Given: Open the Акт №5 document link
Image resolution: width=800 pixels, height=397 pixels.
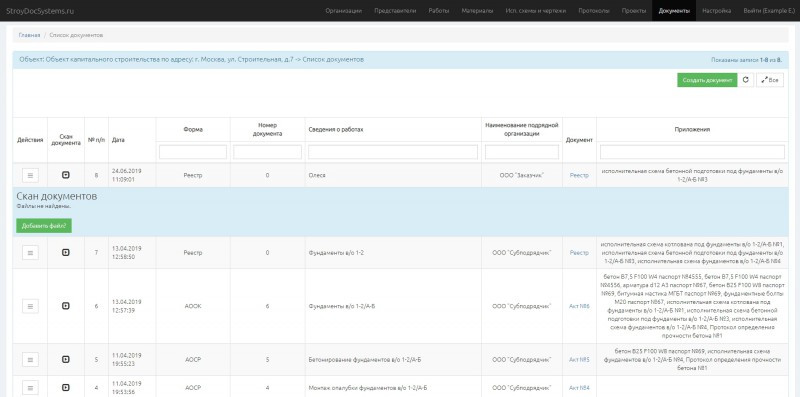Looking at the screenshot, I should click(x=579, y=360).
